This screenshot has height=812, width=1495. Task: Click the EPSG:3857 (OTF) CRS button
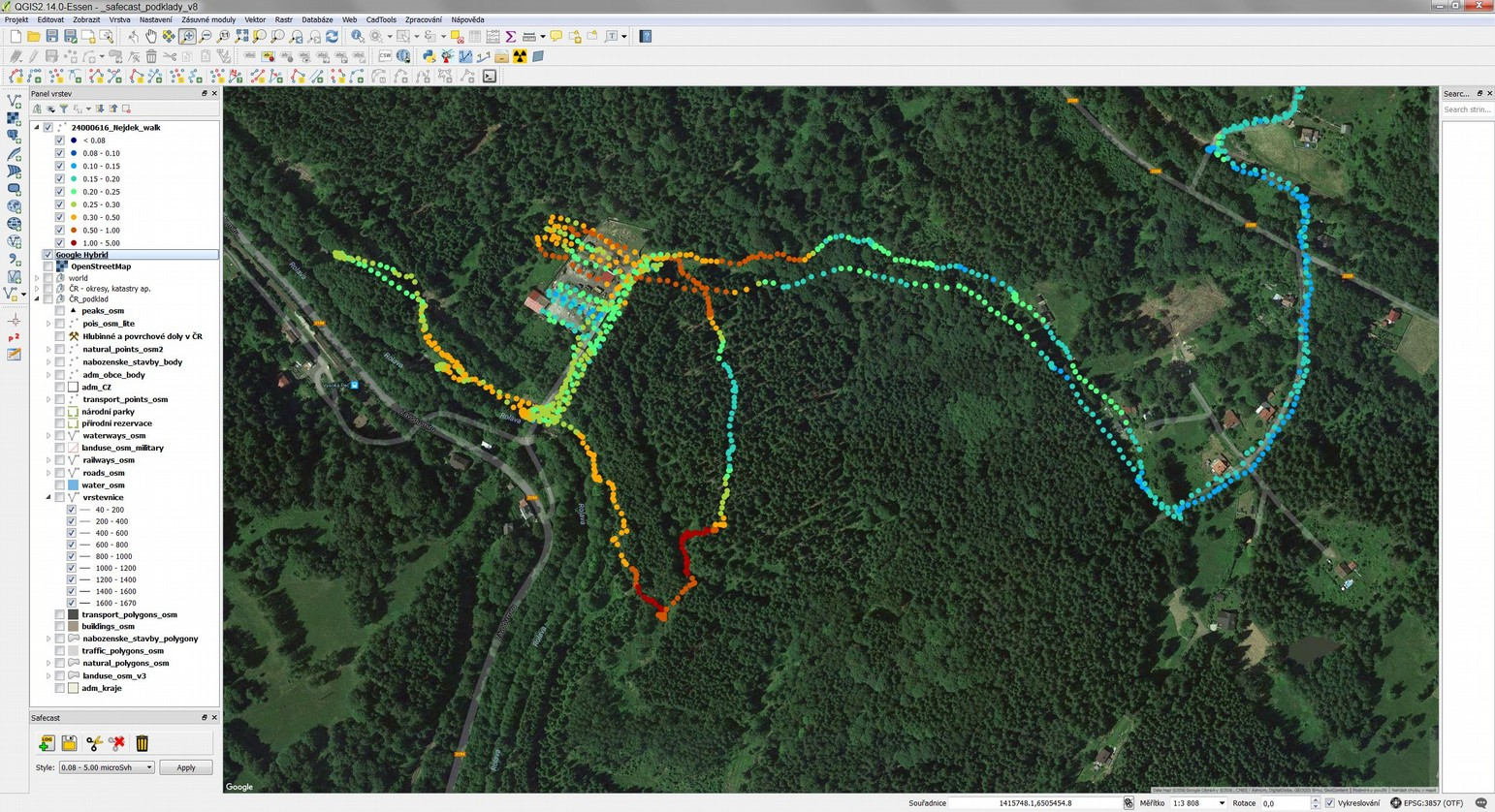(x=1427, y=803)
